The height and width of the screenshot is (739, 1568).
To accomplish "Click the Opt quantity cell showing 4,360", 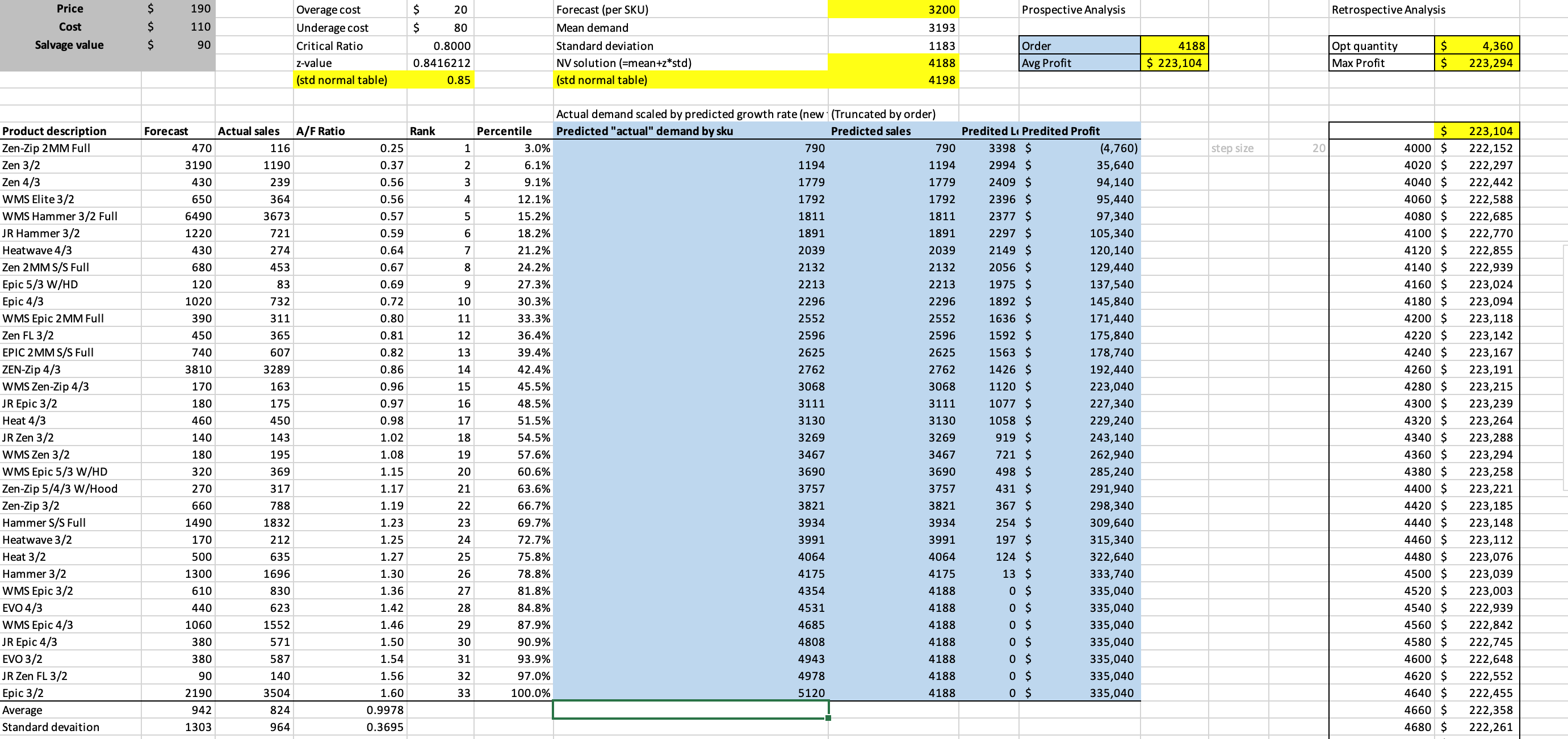I will pos(1477,45).
